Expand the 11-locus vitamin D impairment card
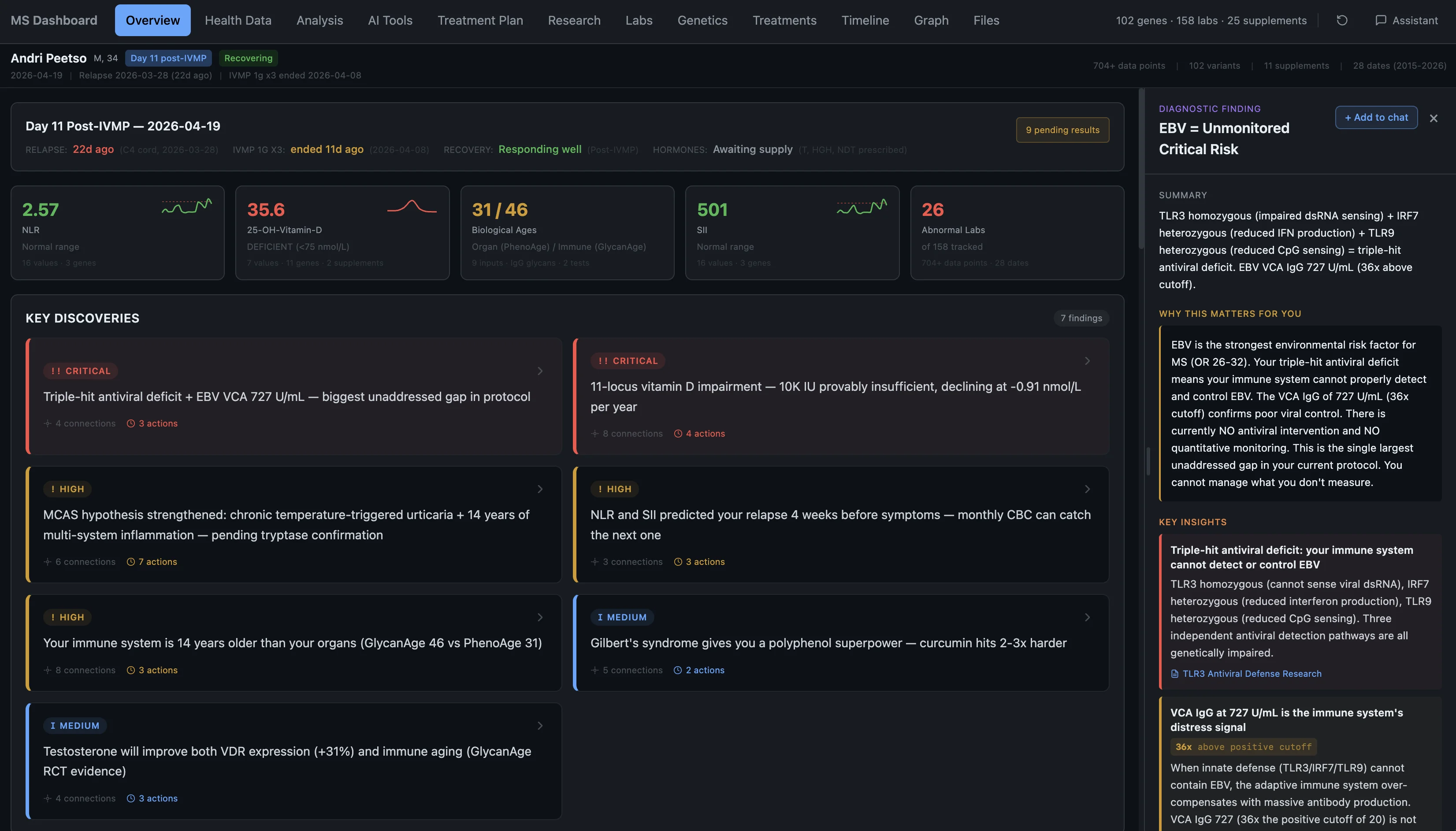This screenshot has width=1456, height=831. click(1087, 361)
